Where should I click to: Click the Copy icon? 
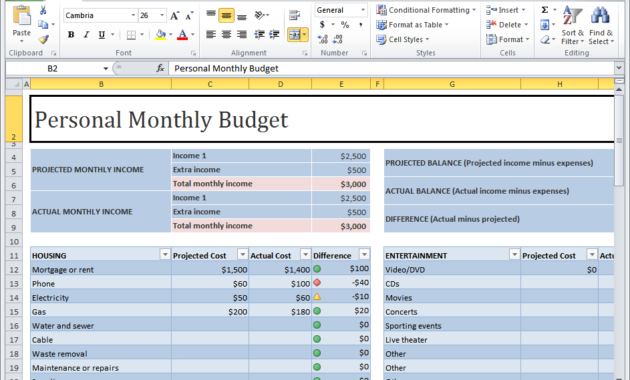click(43, 25)
